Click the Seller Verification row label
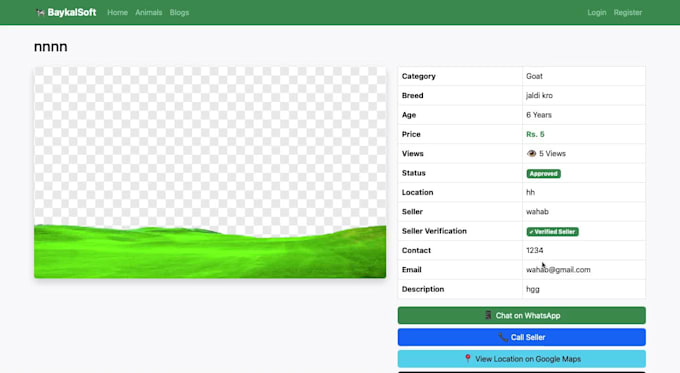The width and height of the screenshot is (680, 373). [434, 231]
